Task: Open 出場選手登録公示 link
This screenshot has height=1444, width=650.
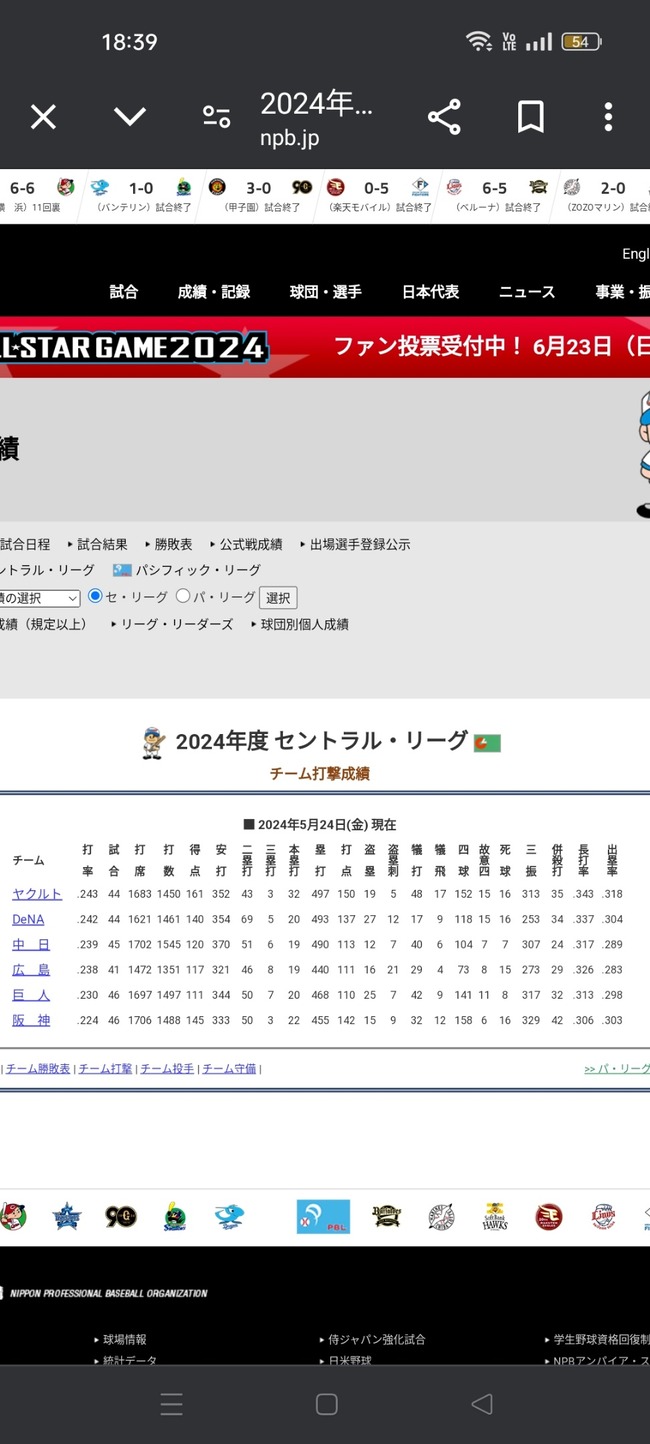Action: click(360, 545)
